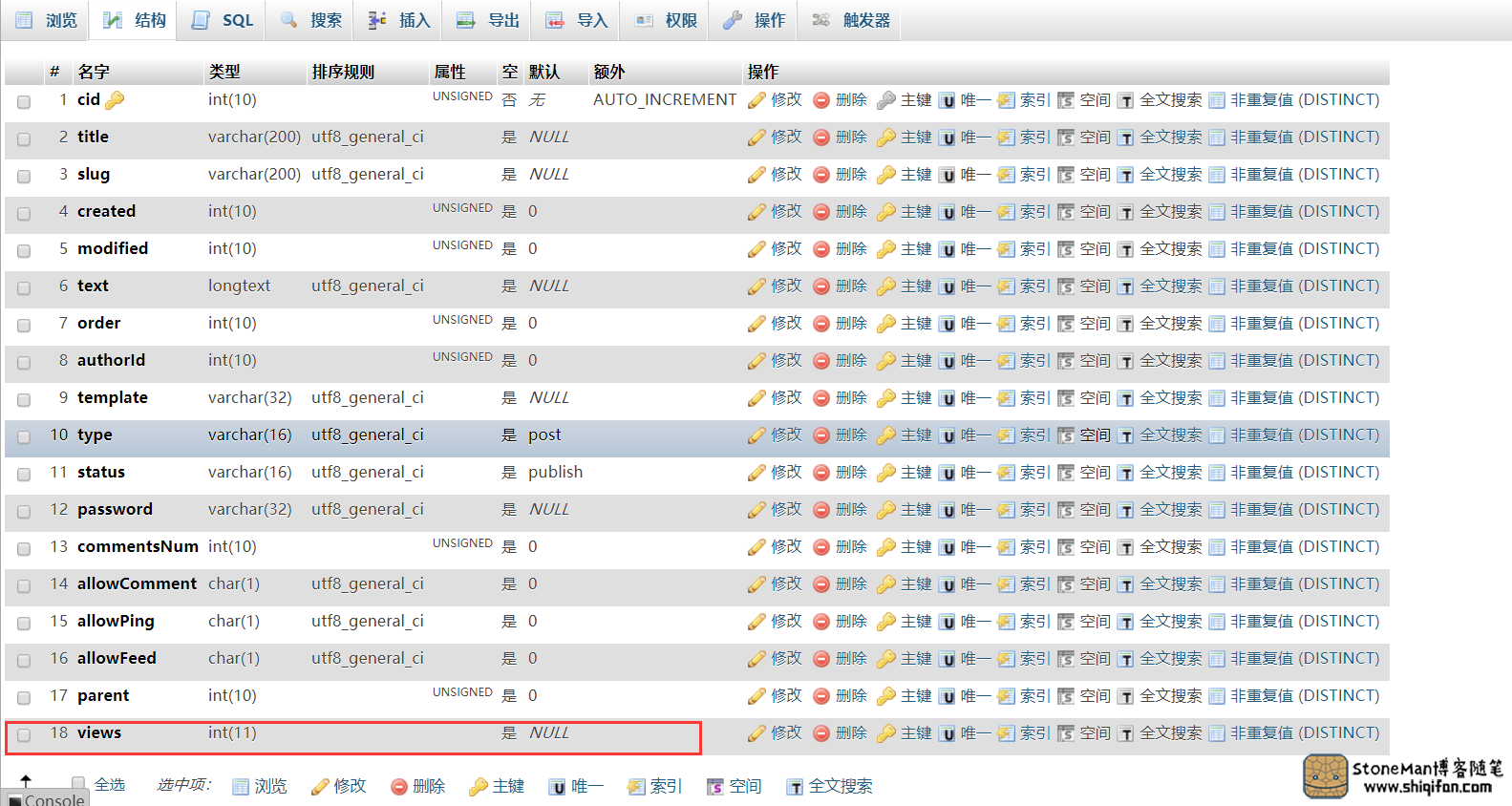Click the primary key icon in slug row
The height and width of the screenshot is (806, 1512).
click(x=886, y=175)
